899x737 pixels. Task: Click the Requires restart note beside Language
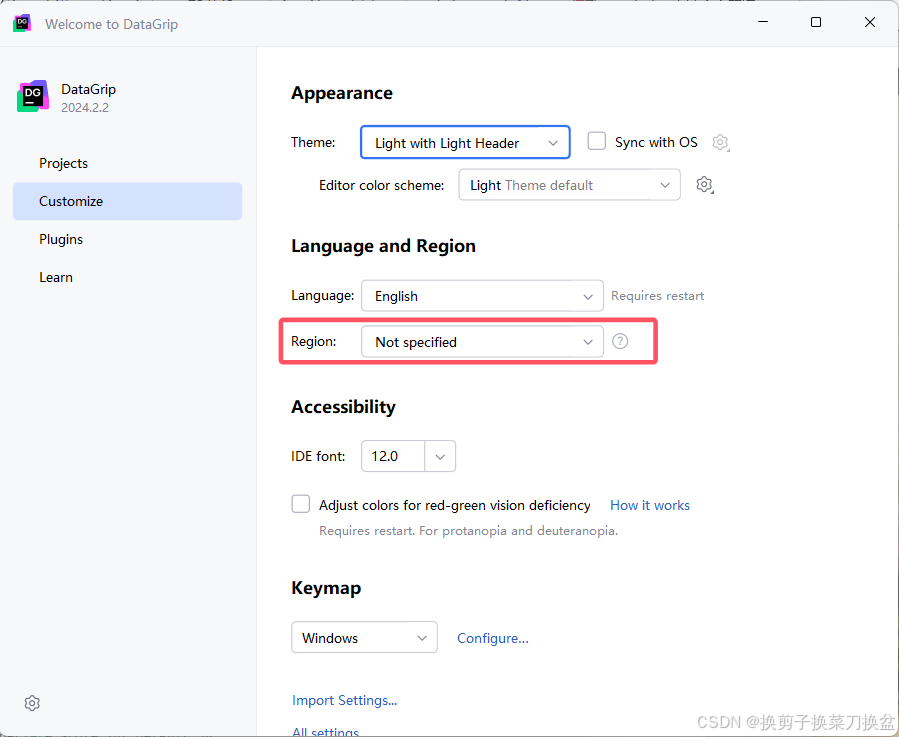(x=658, y=296)
